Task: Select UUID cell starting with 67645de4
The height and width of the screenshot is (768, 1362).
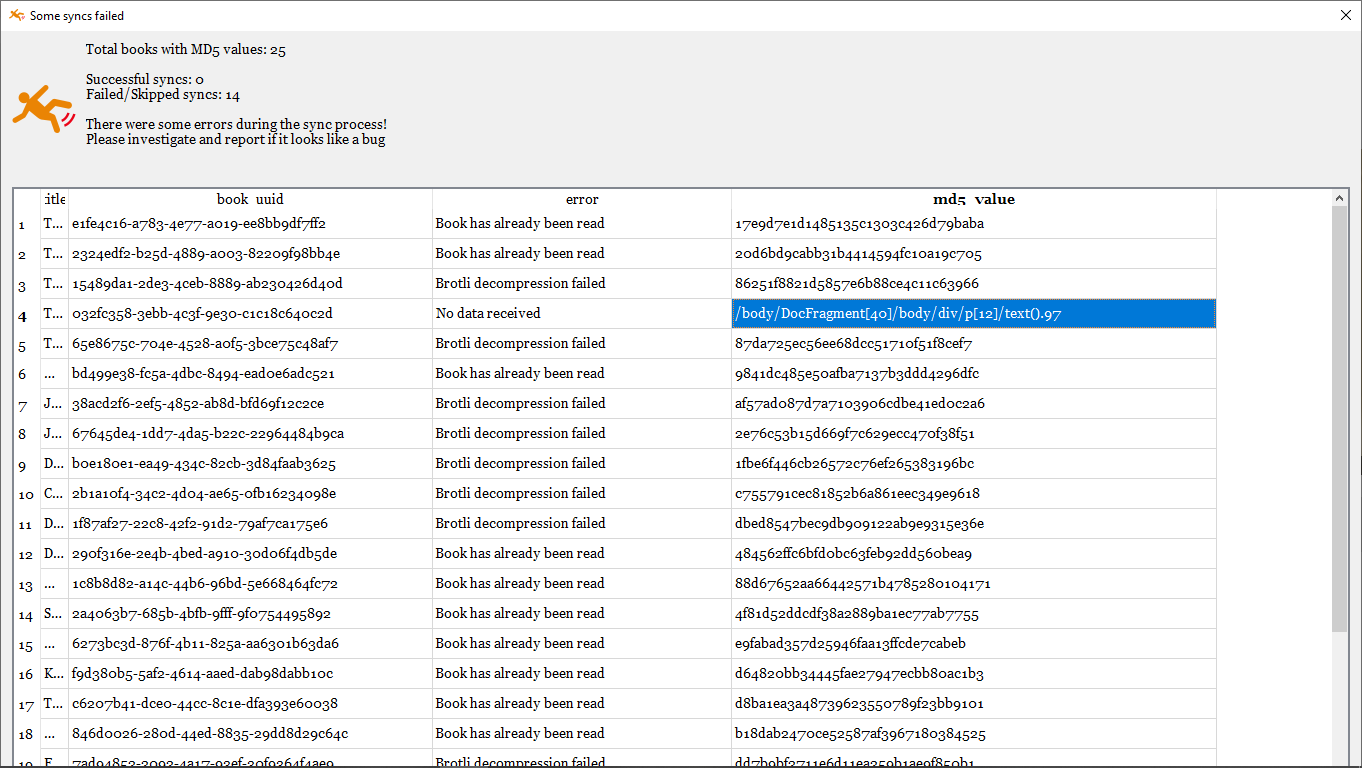Action: tap(250, 434)
